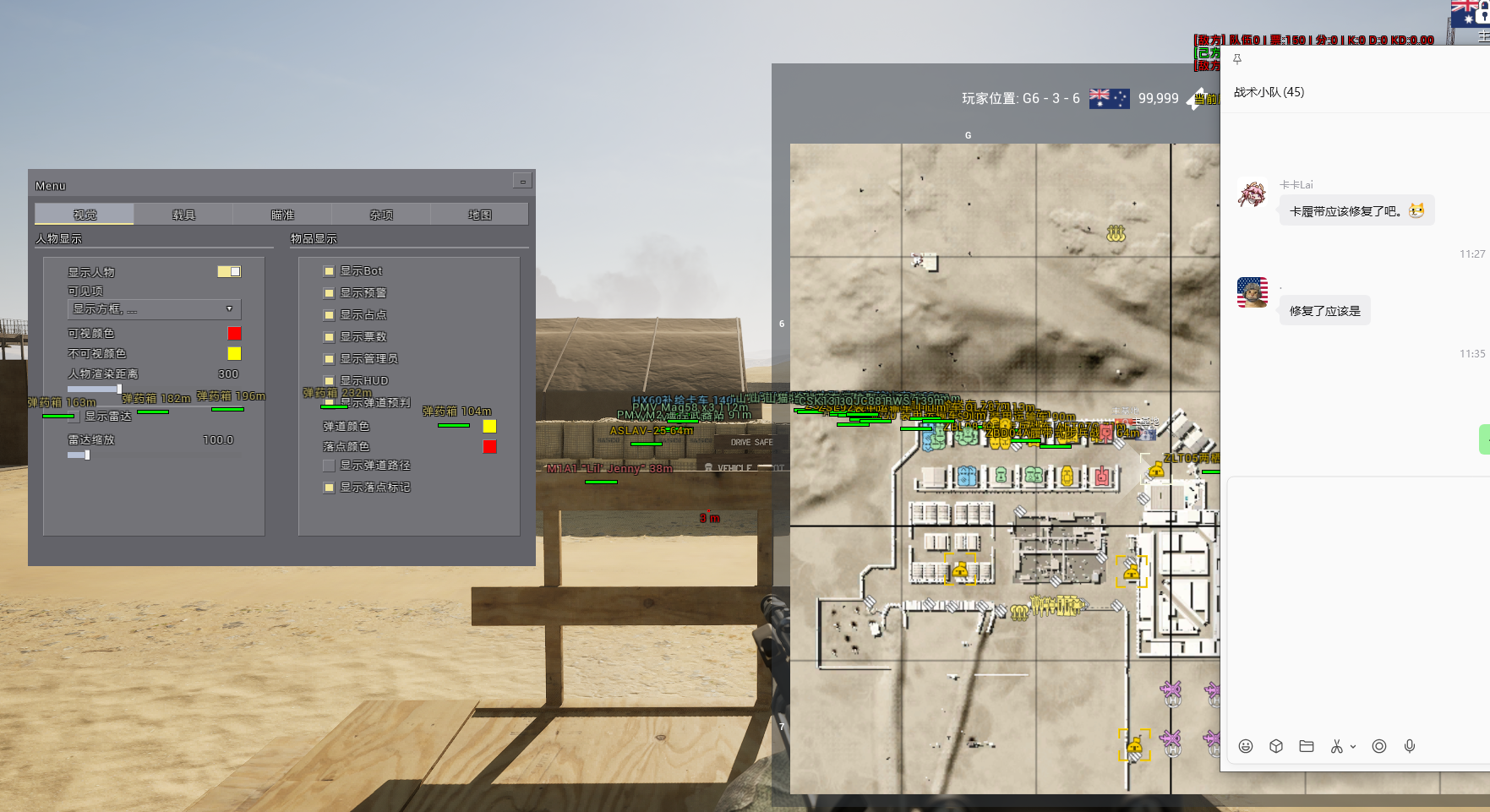Pick the 弹道颜色 yellow swatch
This screenshot has height=812, width=1490.
(x=489, y=427)
